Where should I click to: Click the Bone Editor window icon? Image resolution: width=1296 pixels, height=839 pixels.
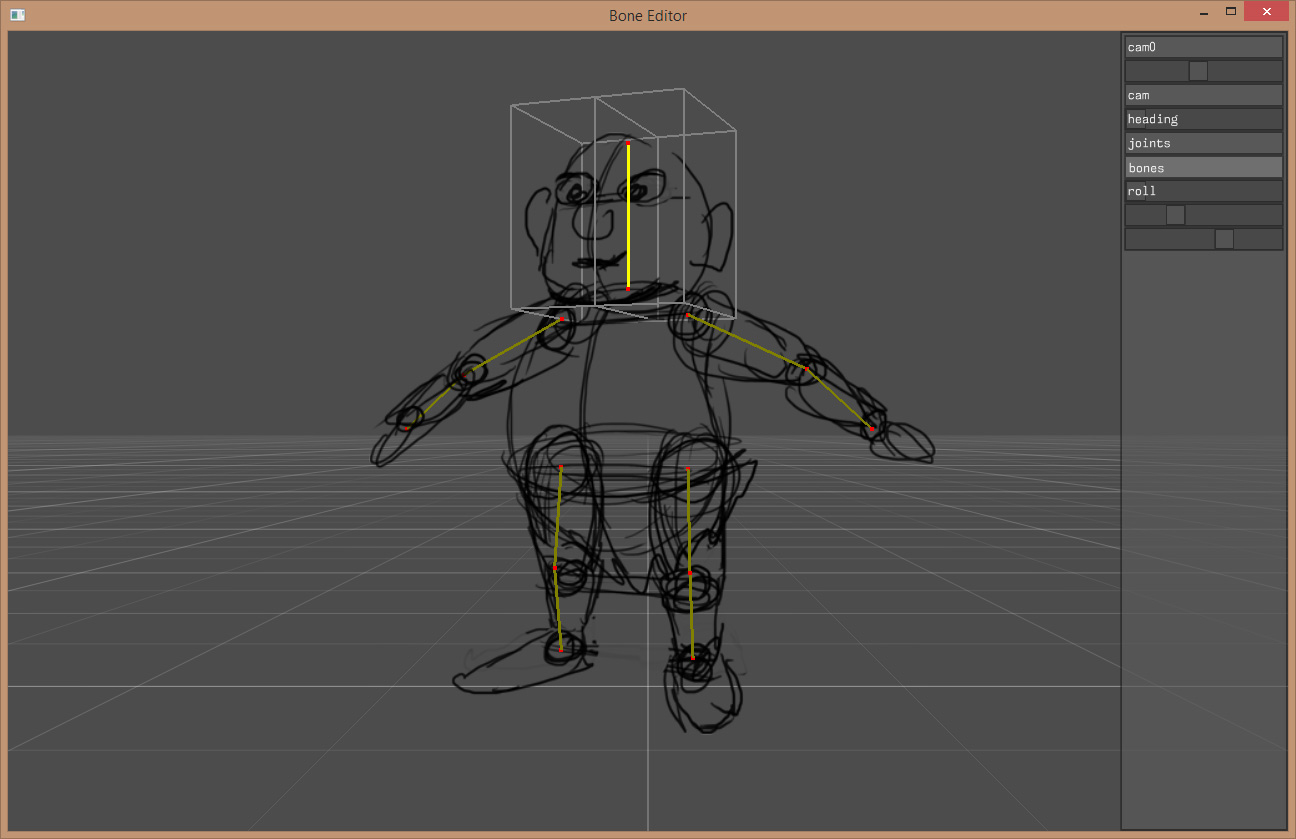[17, 15]
